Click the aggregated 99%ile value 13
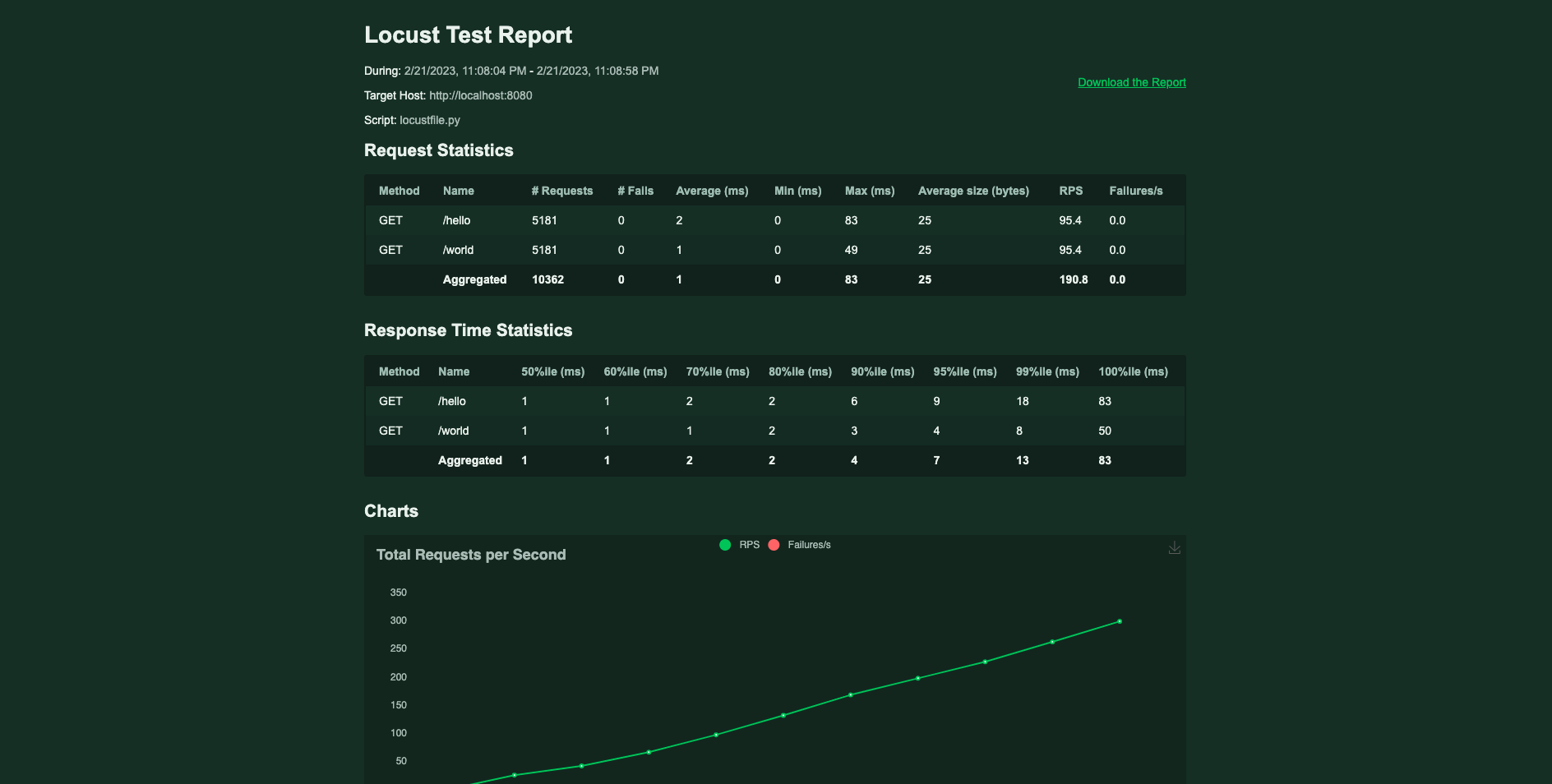The image size is (1552, 784). 1022,460
